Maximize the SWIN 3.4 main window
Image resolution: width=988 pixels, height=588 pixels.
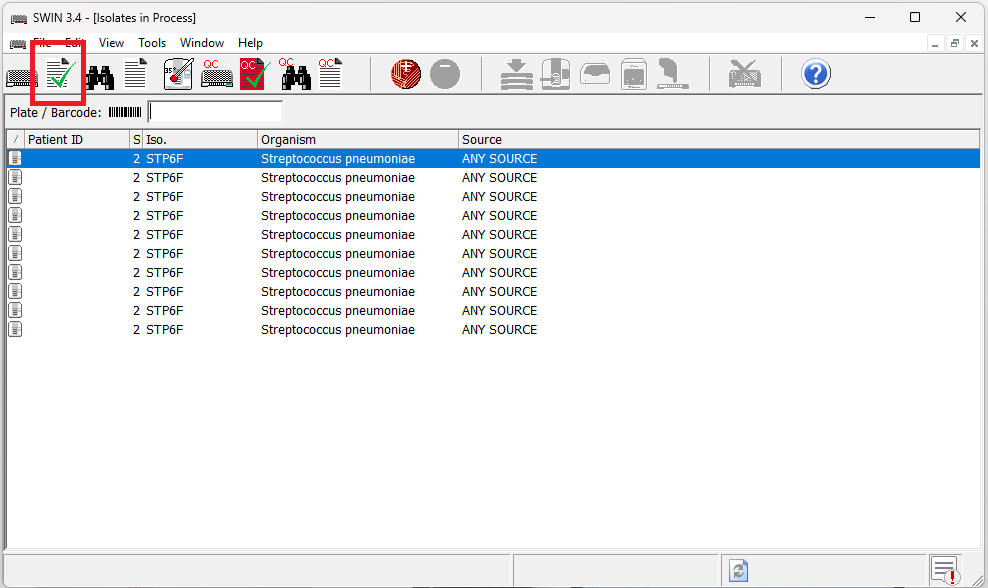[915, 18]
